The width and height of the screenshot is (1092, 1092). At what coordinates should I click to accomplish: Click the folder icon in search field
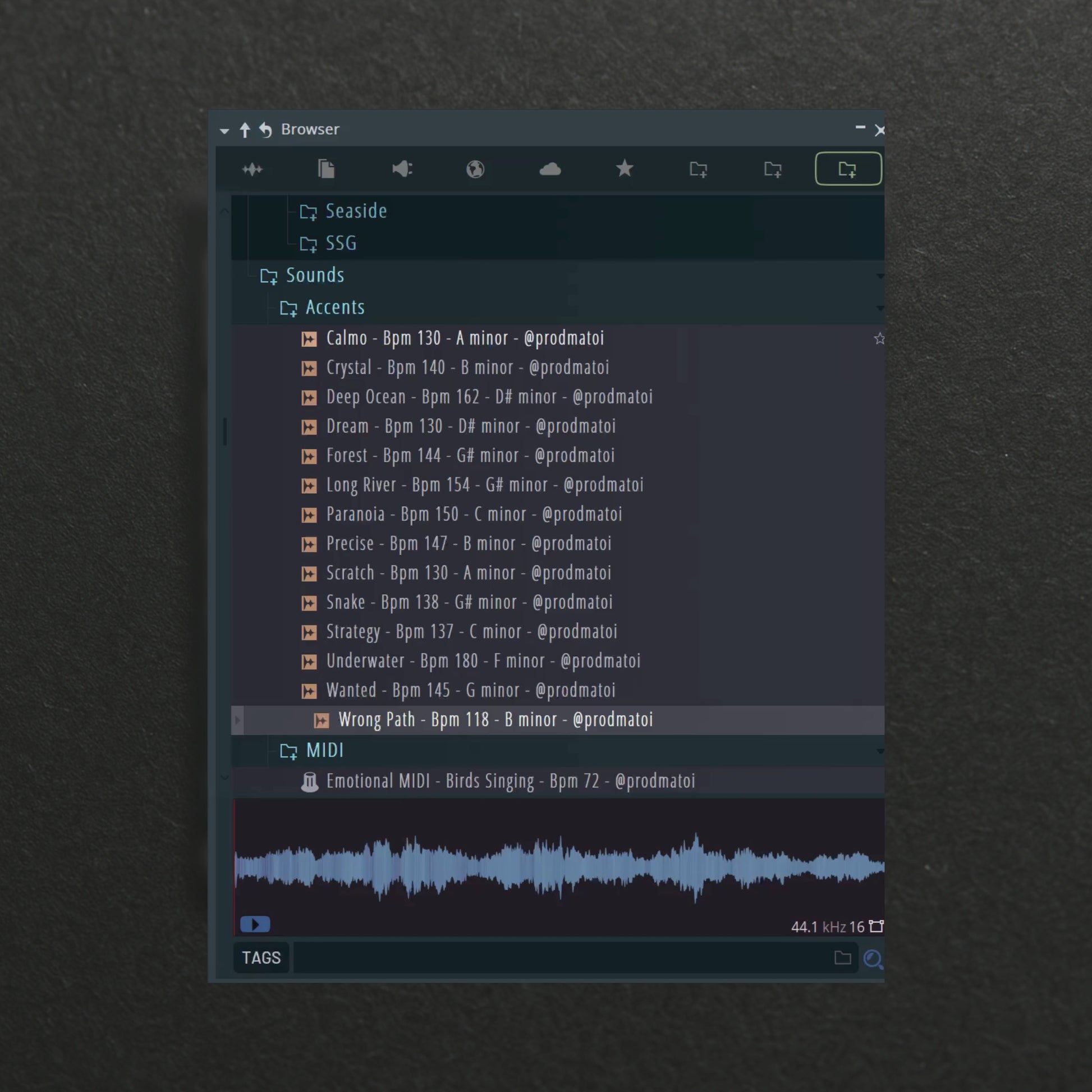(843, 958)
